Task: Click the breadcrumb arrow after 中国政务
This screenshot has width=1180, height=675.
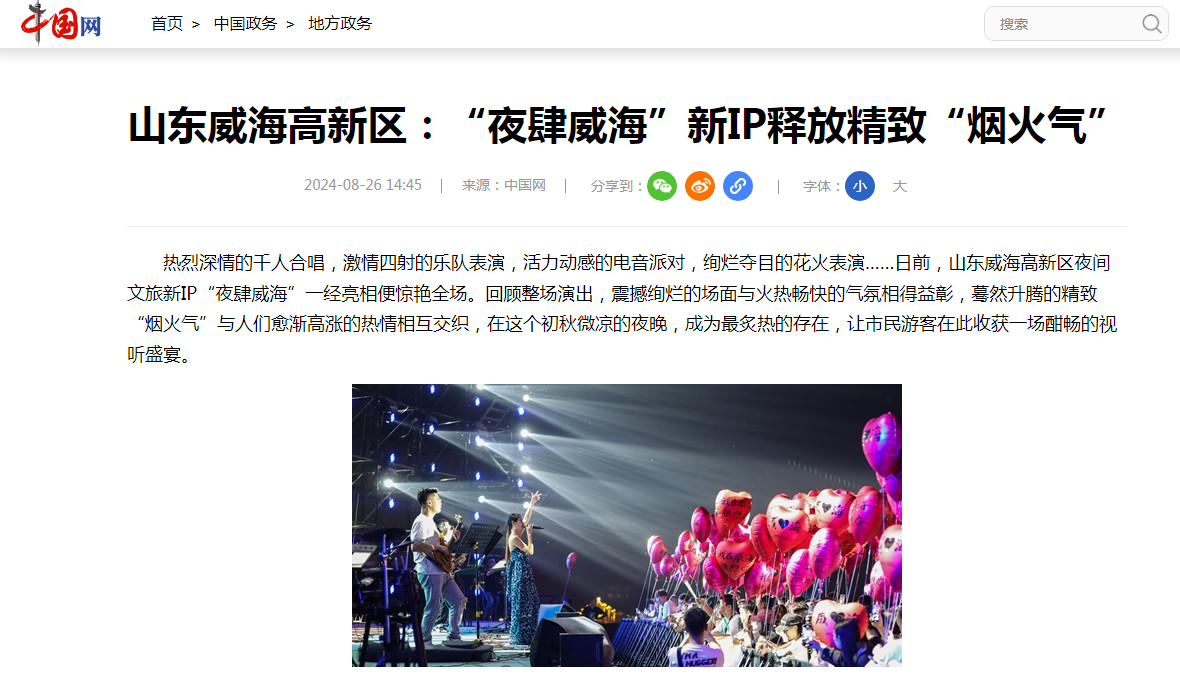Action: coord(290,25)
